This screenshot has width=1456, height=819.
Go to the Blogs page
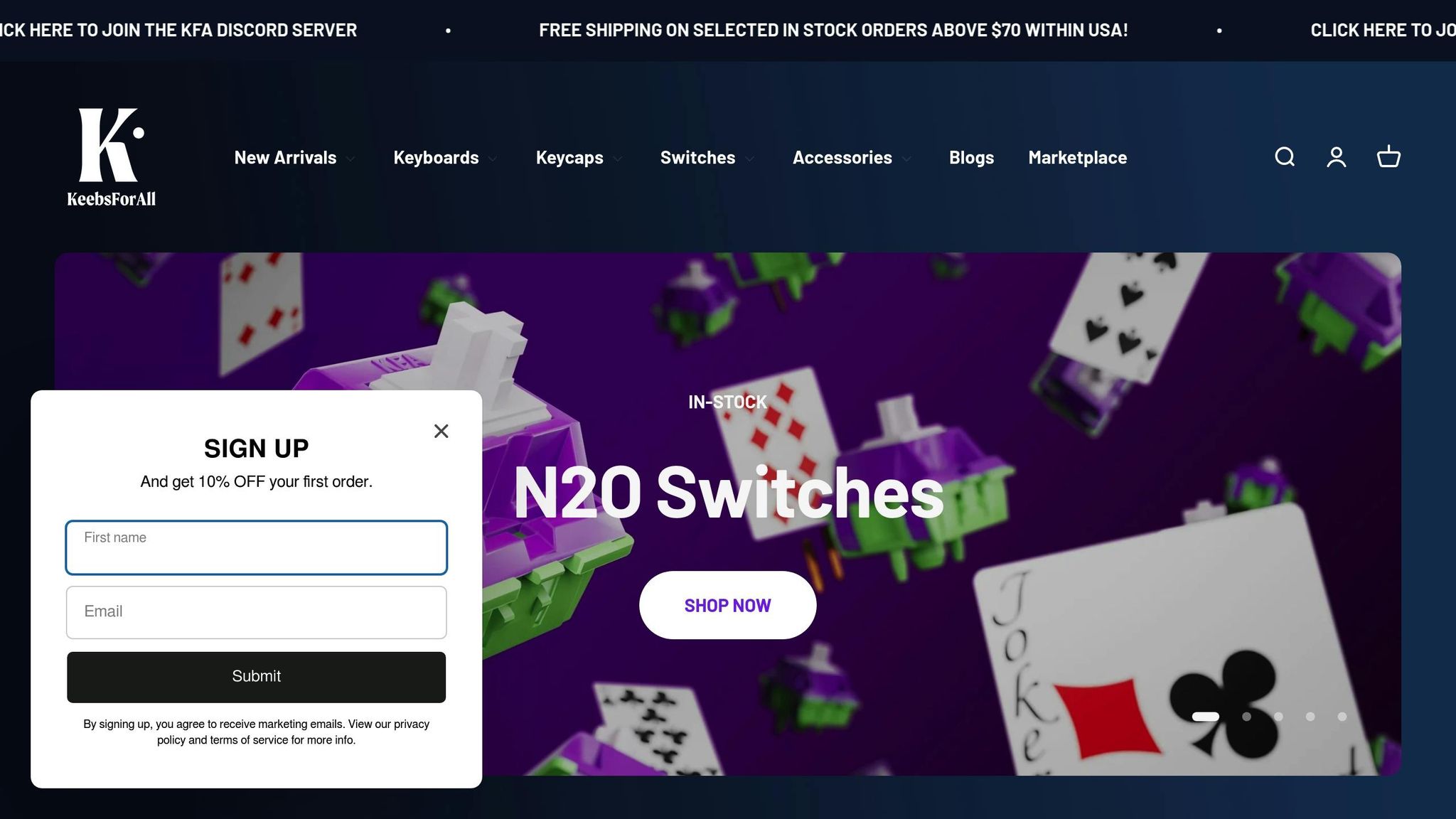click(971, 158)
